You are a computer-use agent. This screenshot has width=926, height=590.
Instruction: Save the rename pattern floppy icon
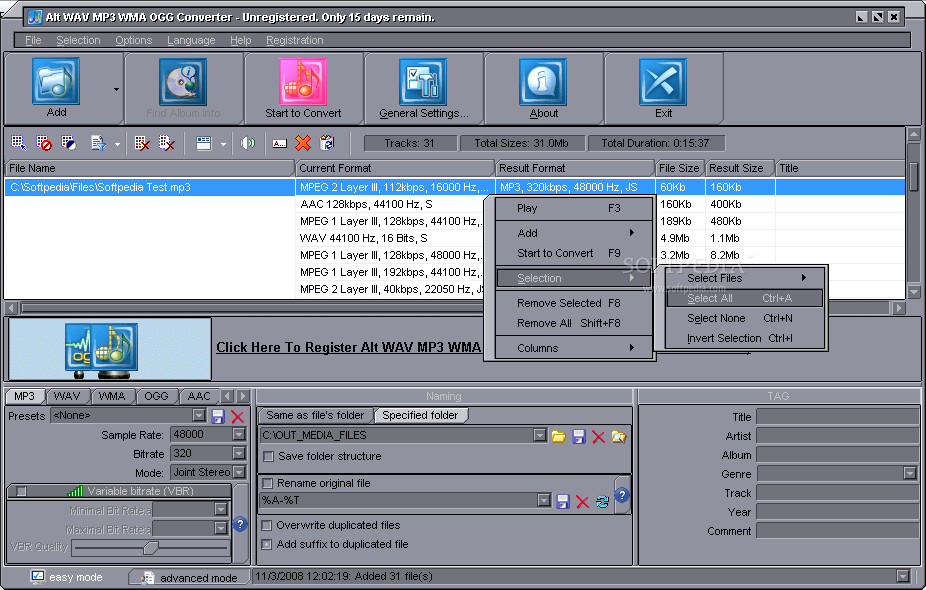click(x=563, y=501)
